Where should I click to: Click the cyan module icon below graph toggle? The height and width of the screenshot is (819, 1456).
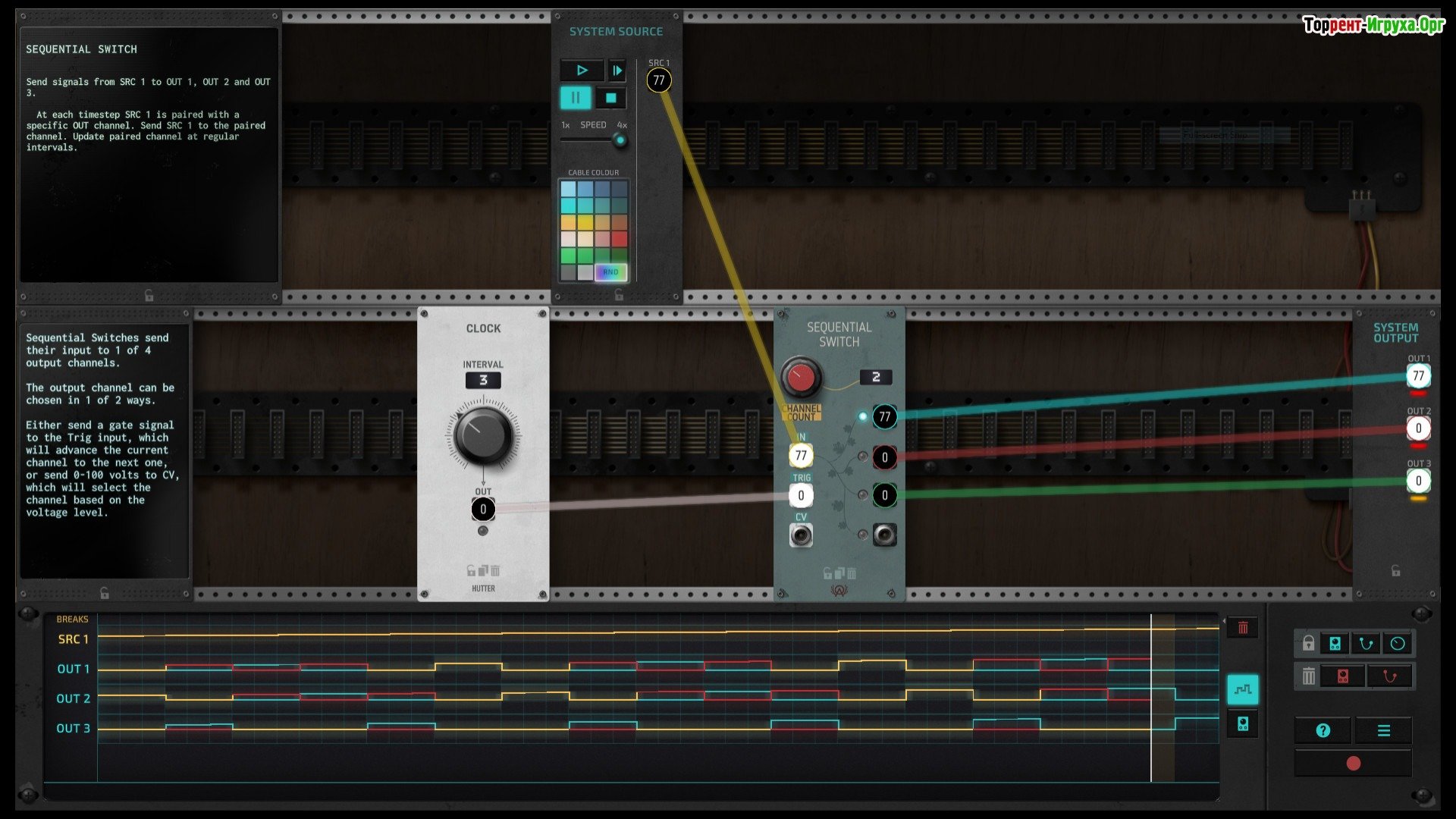[1243, 724]
